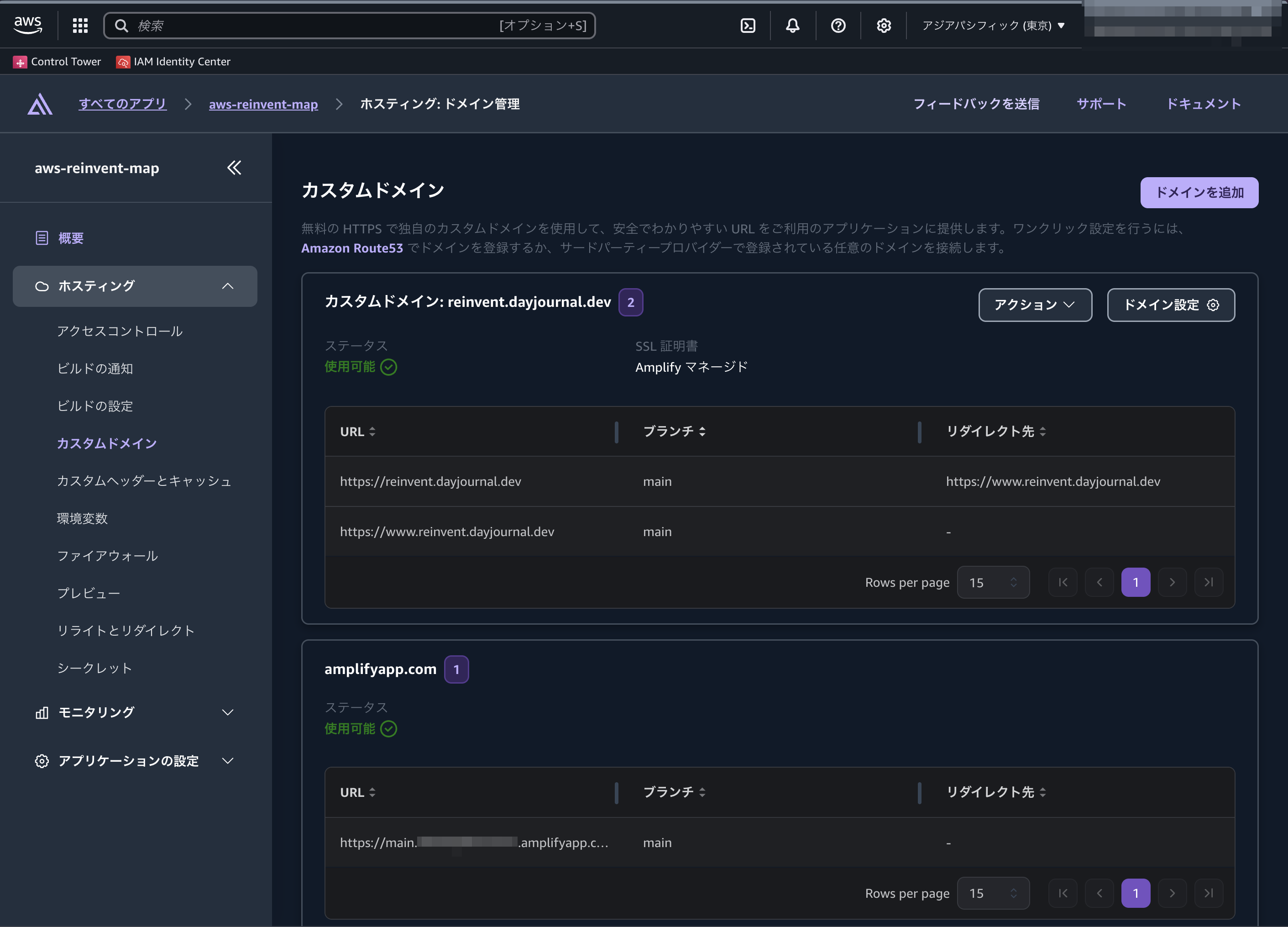Open region selector アジアパシフィック (東京)

(993, 26)
